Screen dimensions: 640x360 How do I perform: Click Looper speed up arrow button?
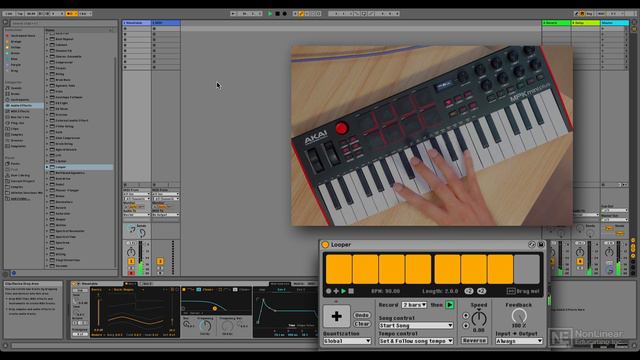click(x=466, y=316)
